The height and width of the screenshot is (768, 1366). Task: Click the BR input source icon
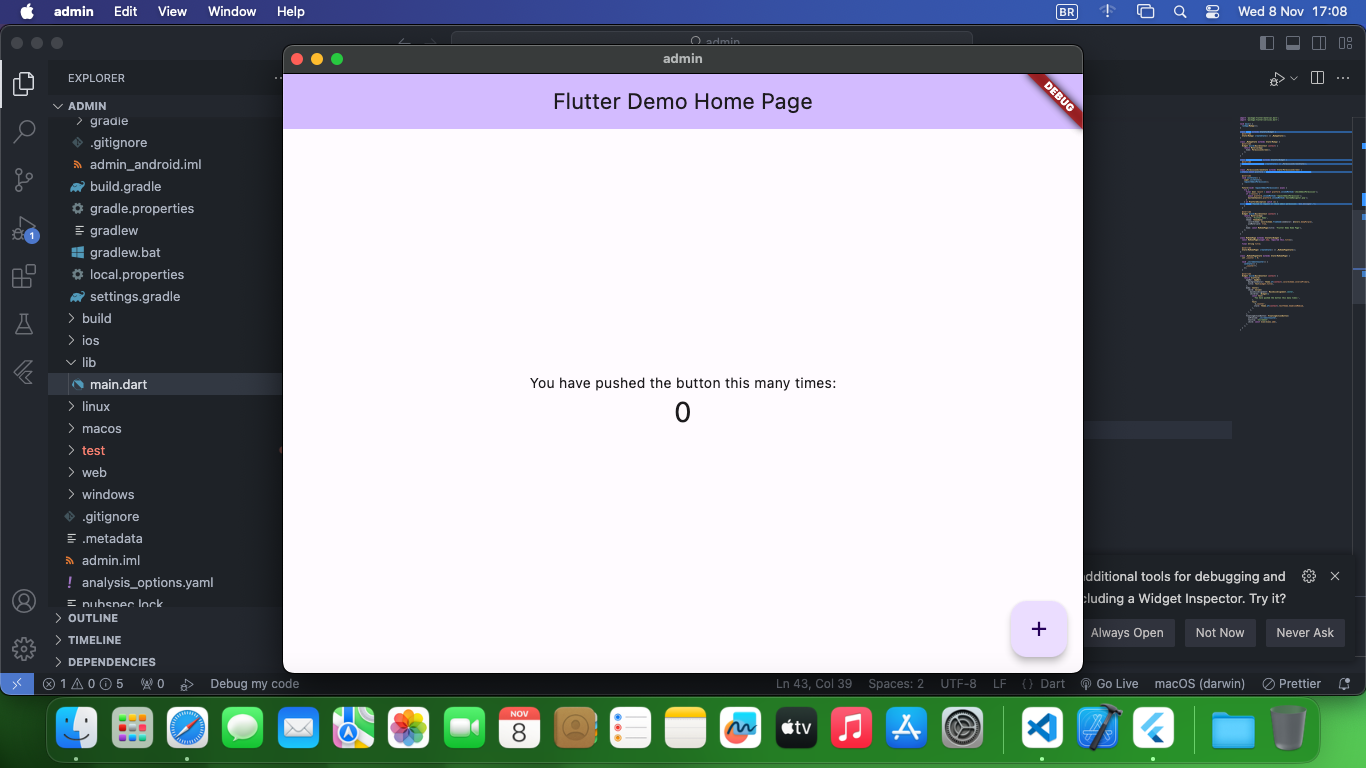pyautogui.click(x=1067, y=12)
